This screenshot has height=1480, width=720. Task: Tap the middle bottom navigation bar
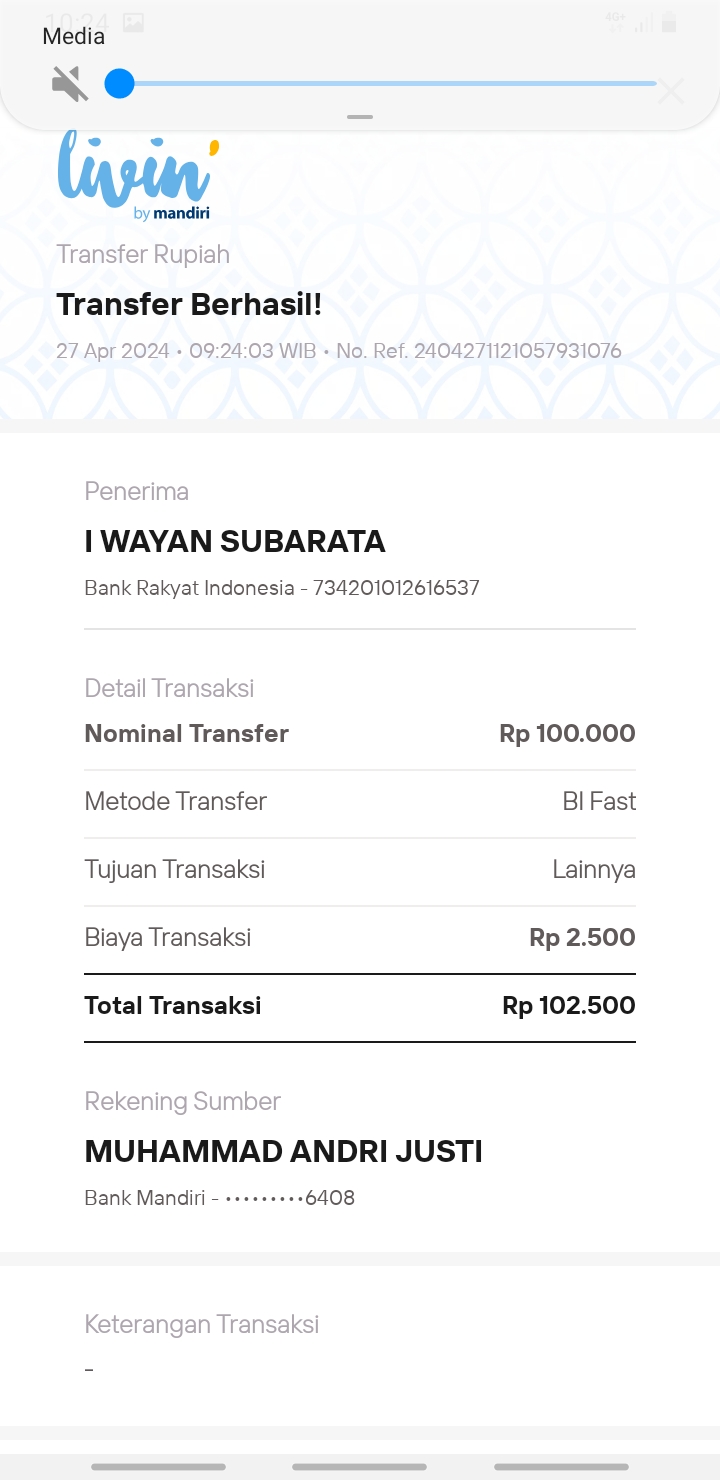tap(360, 1467)
